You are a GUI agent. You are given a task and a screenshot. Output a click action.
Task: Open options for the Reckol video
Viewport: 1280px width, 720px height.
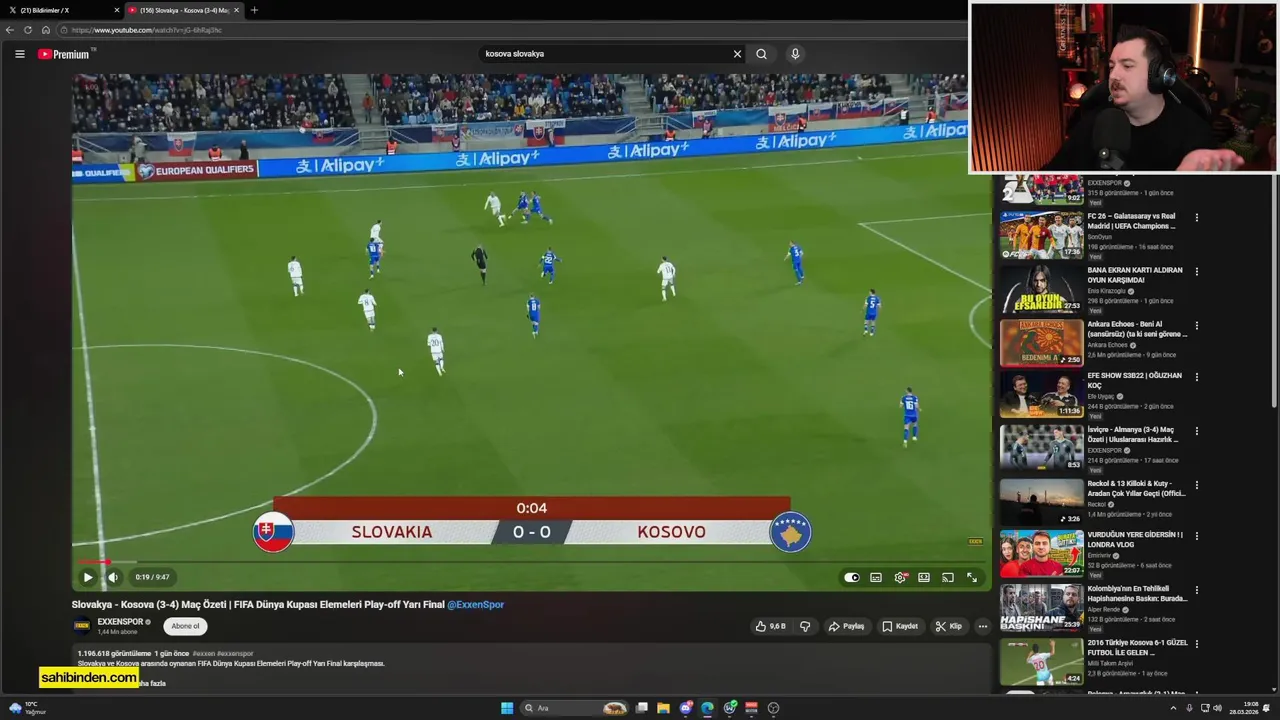pos(1196,485)
